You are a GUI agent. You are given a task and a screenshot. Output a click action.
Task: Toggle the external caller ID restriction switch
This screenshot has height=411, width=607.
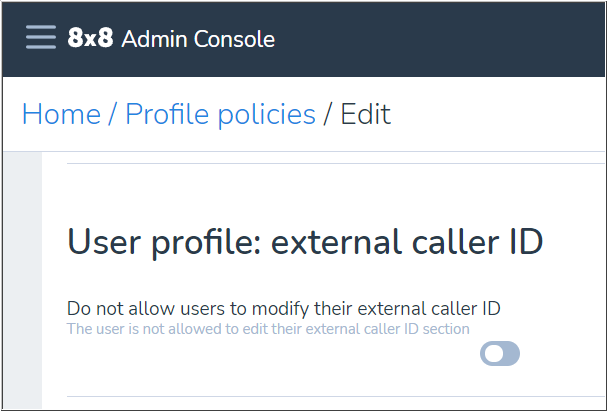(500, 353)
